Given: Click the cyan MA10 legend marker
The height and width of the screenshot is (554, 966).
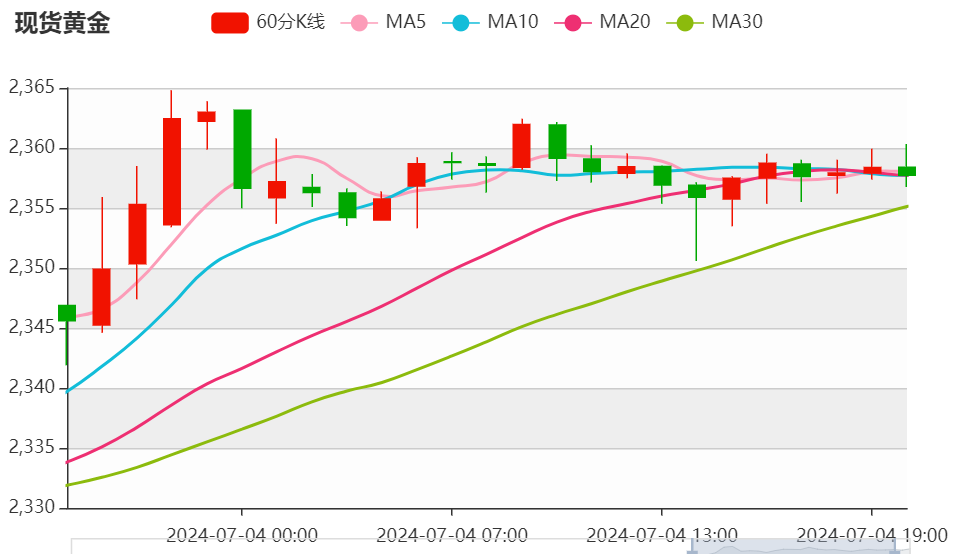Looking at the screenshot, I should point(460,23).
